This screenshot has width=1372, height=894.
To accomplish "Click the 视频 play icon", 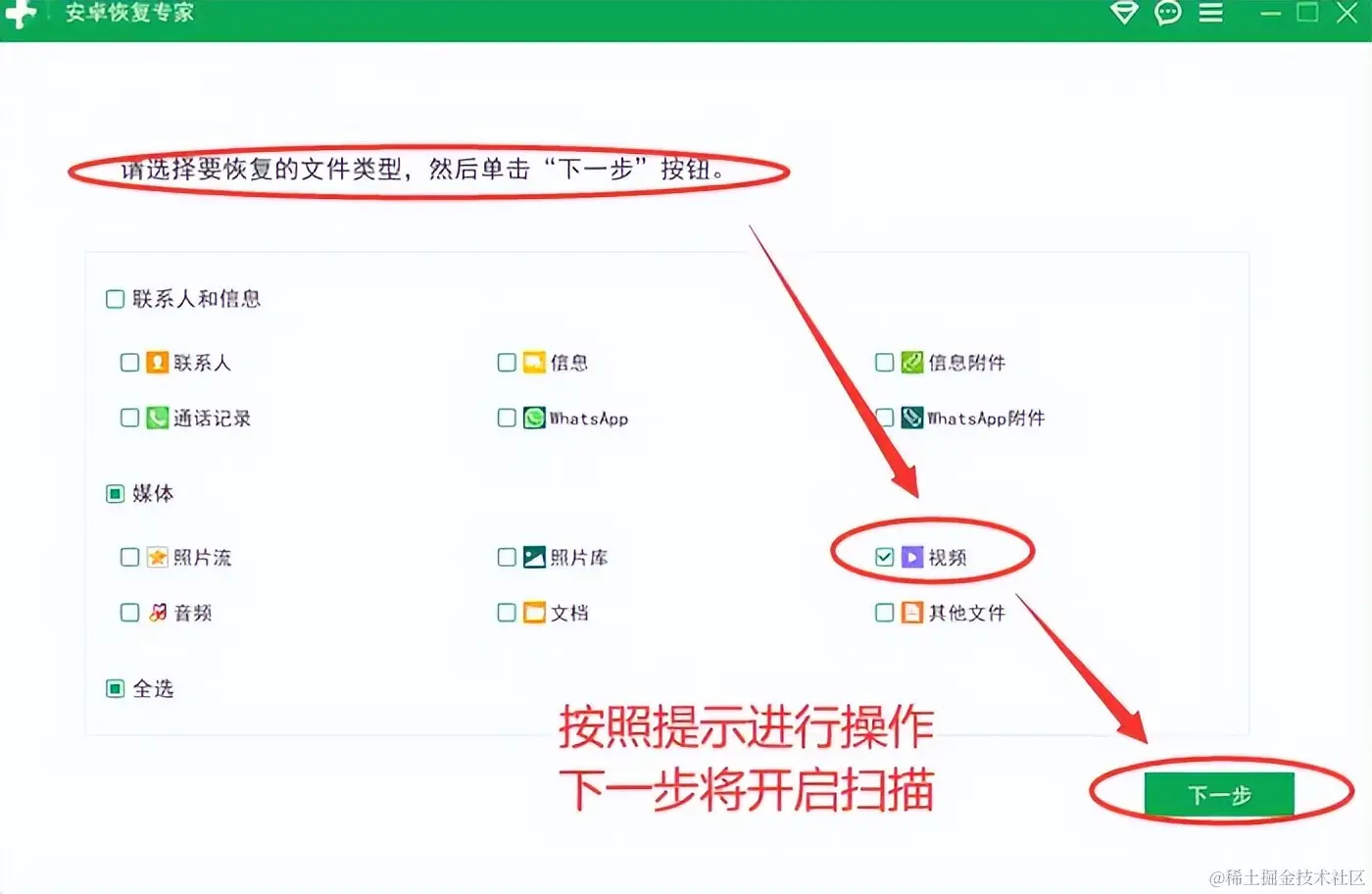I will coord(912,558).
